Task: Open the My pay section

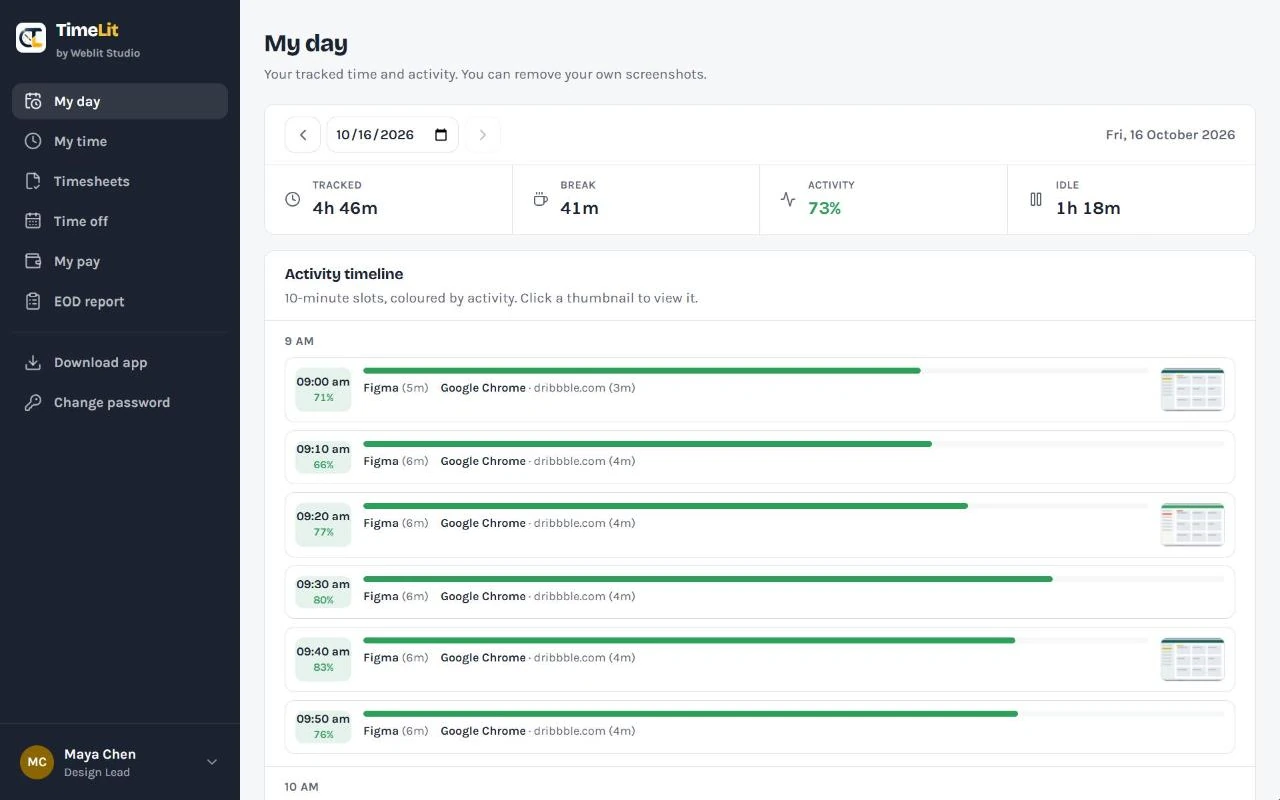Action: [120, 261]
